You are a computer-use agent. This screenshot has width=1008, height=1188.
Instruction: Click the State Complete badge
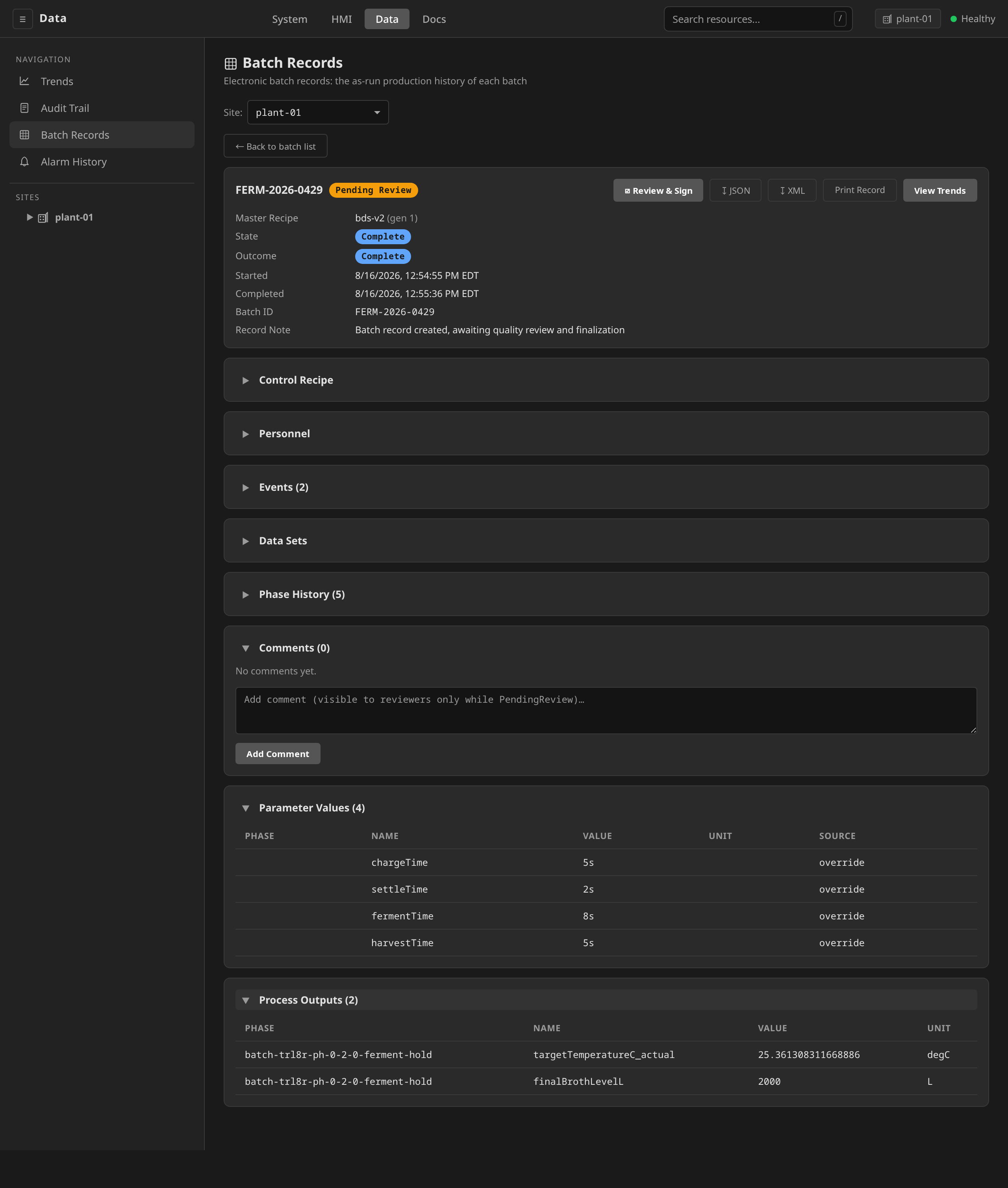coord(383,237)
